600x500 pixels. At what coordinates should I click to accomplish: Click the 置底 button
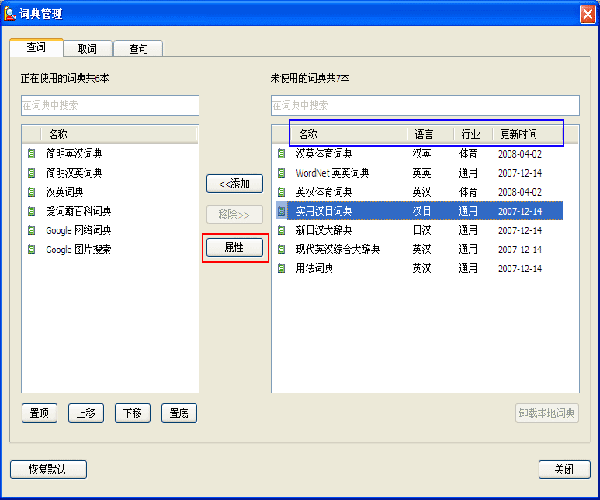tap(179, 413)
